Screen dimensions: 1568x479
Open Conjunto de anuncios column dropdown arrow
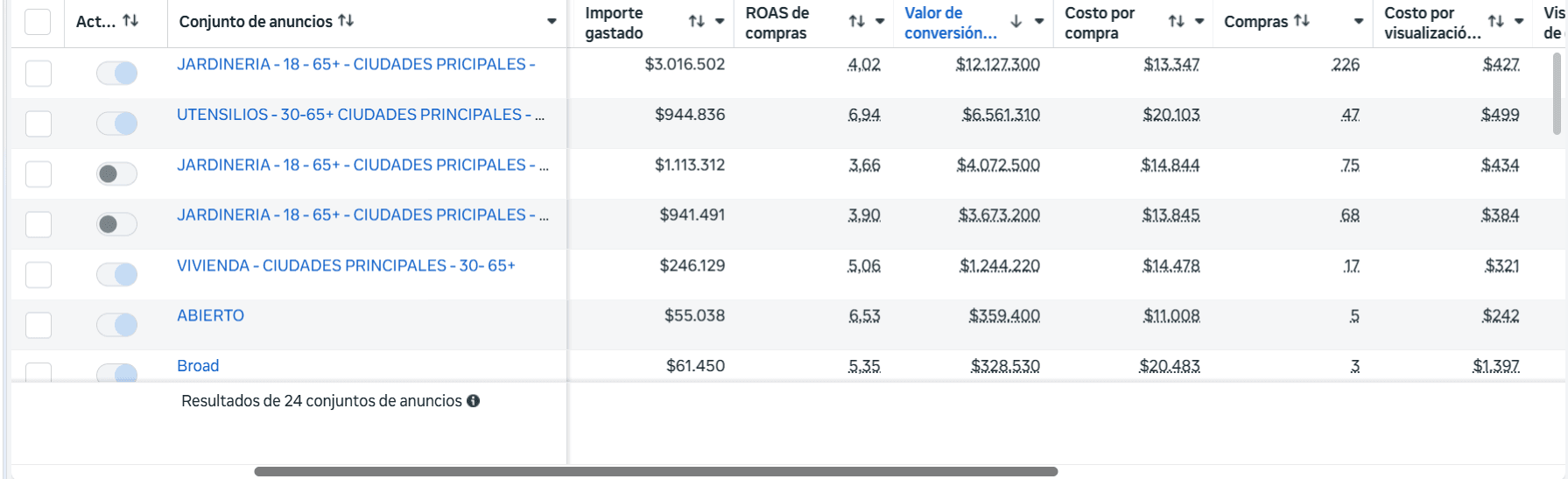[x=552, y=21]
